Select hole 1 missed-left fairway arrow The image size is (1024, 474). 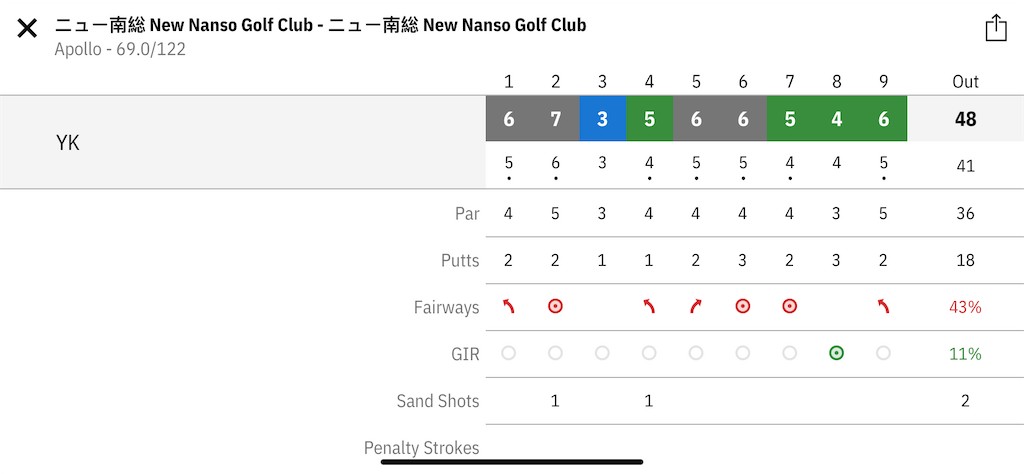(x=508, y=306)
